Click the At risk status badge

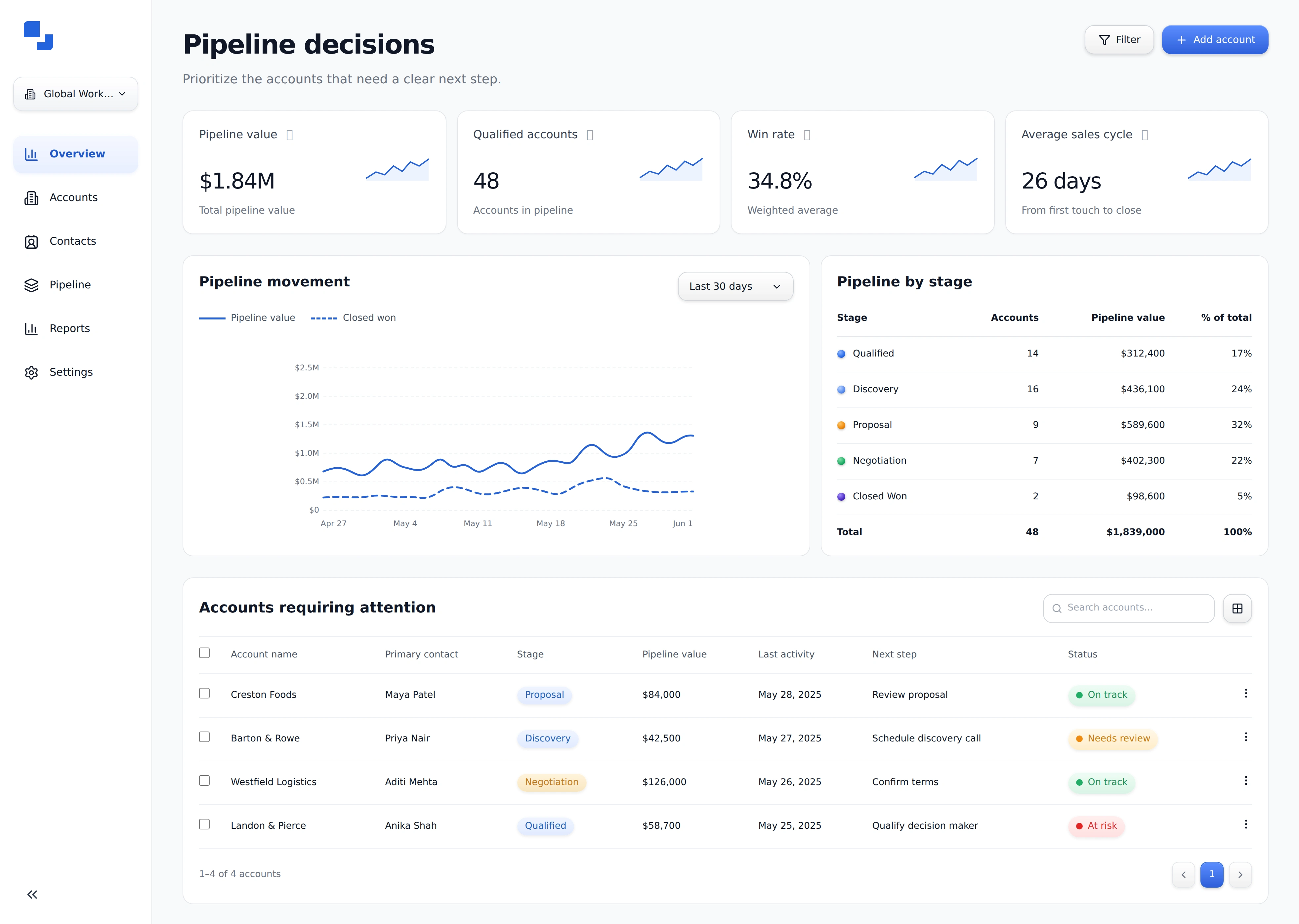pos(1096,826)
